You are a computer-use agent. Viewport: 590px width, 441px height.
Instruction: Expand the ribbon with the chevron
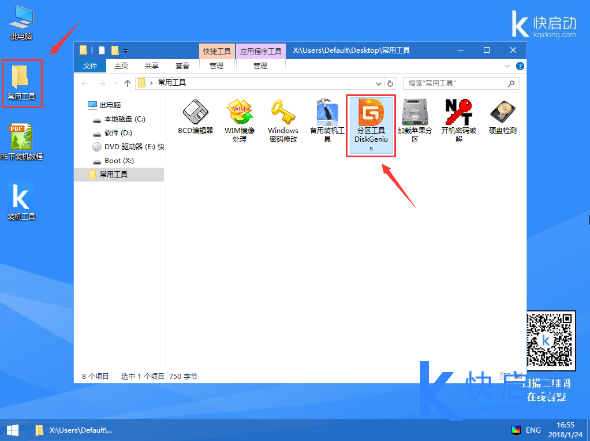pos(507,66)
